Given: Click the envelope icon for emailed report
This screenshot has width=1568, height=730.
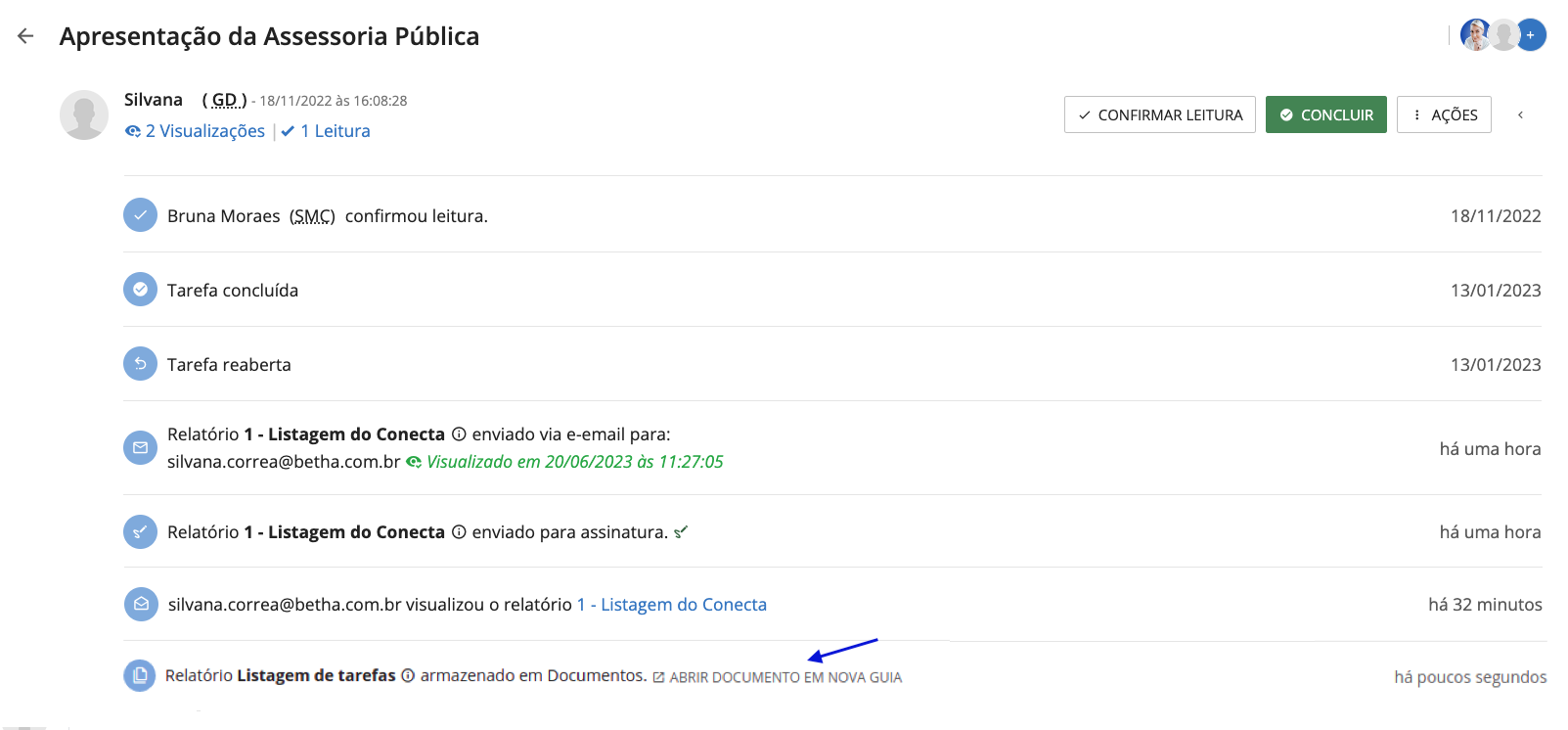Looking at the screenshot, I should 140,448.
